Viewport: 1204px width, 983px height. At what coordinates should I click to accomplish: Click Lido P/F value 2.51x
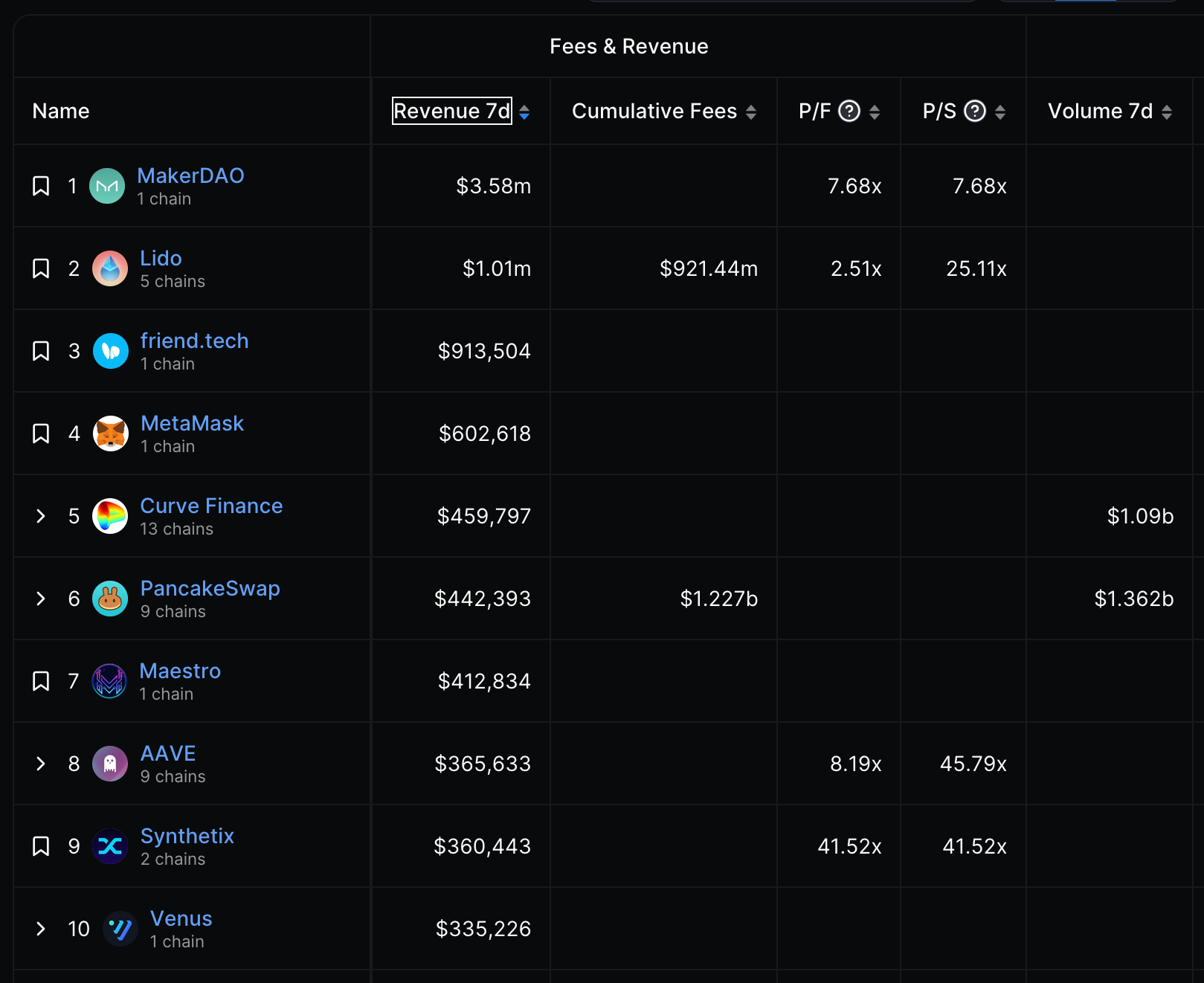coord(856,268)
